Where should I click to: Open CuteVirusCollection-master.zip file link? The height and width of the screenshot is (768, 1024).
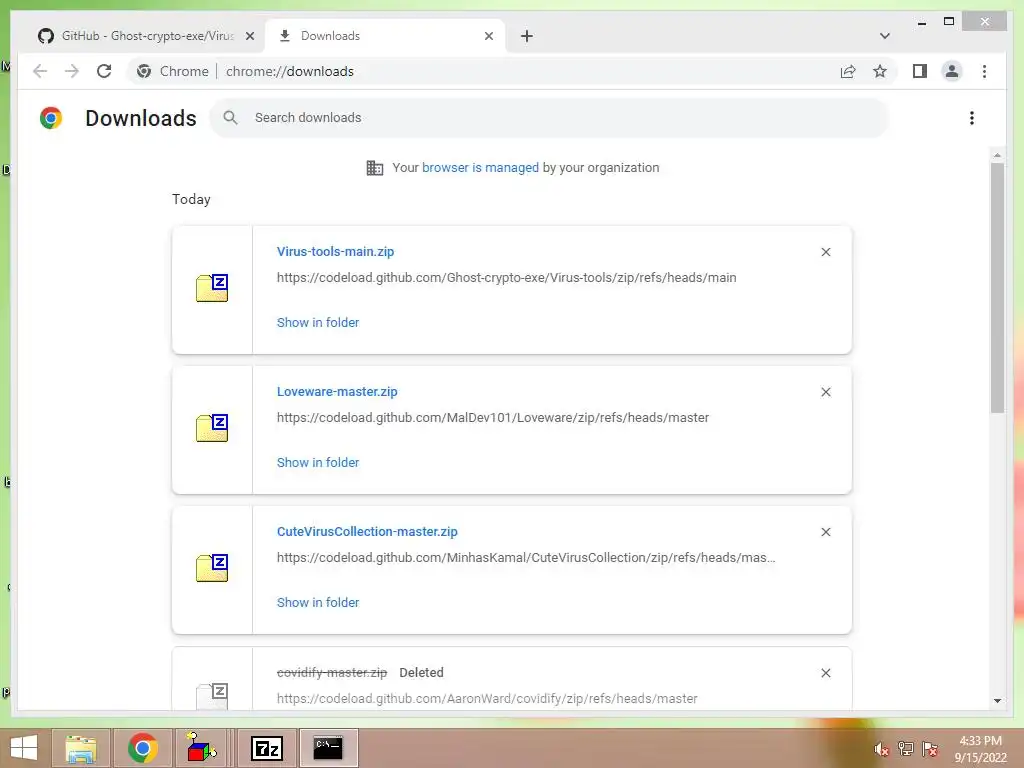[x=367, y=532]
